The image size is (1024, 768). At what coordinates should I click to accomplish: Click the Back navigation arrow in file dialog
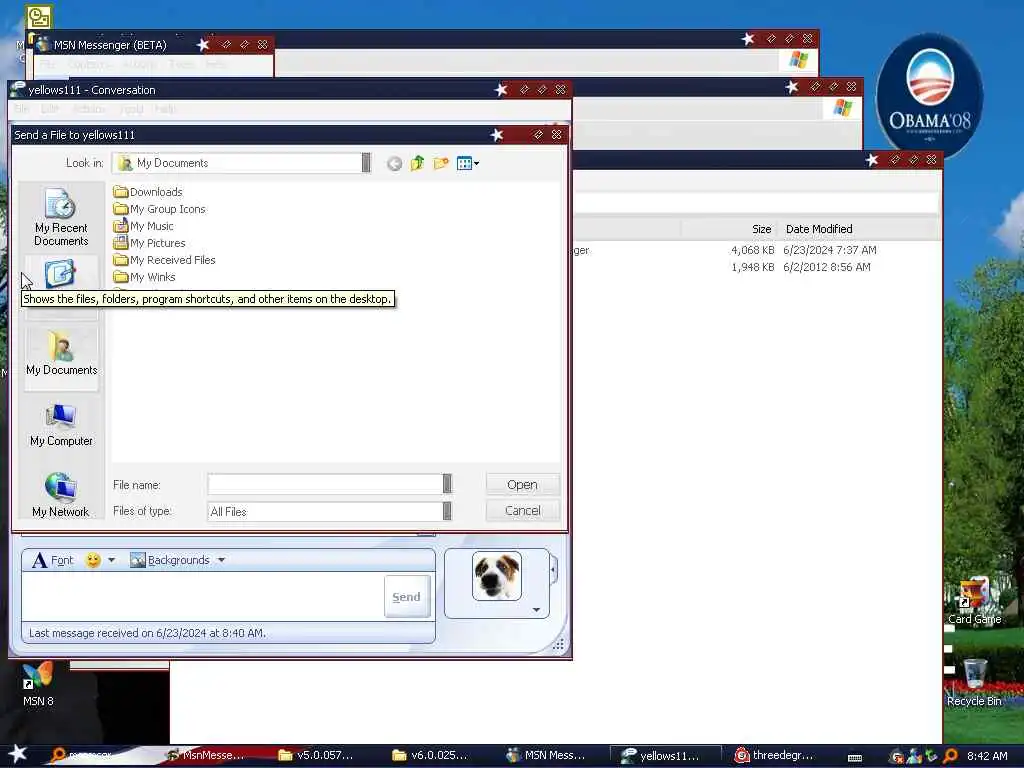(x=394, y=163)
